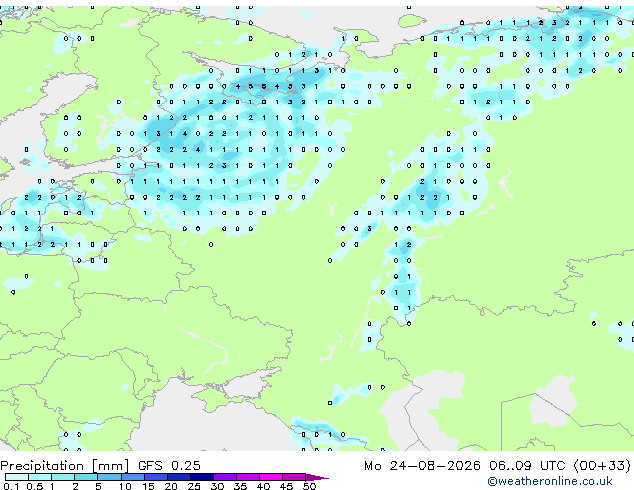Click the forecast offset "(00+33)" text
Screen dimensions: 634x490
[x=602, y=466]
